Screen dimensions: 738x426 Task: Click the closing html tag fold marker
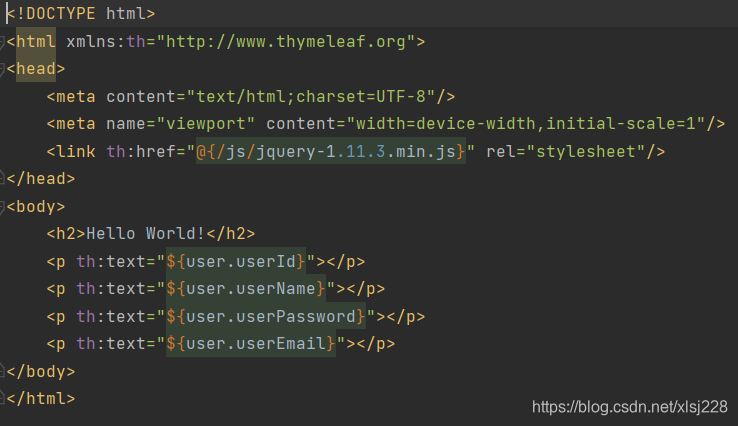[x=2, y=398]
